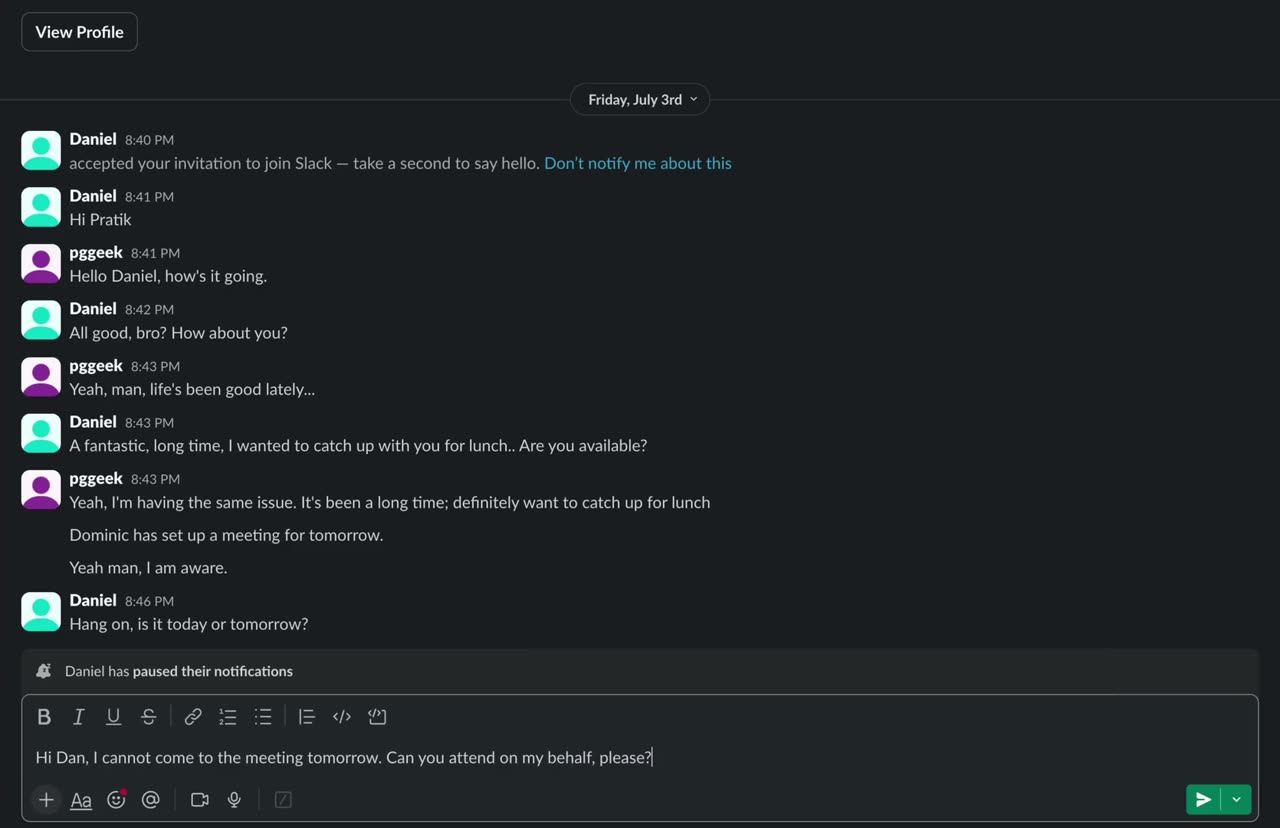This screenshot has height=828, width=1280.
Task: Insert a code block
Action: (x=377, y=717)
